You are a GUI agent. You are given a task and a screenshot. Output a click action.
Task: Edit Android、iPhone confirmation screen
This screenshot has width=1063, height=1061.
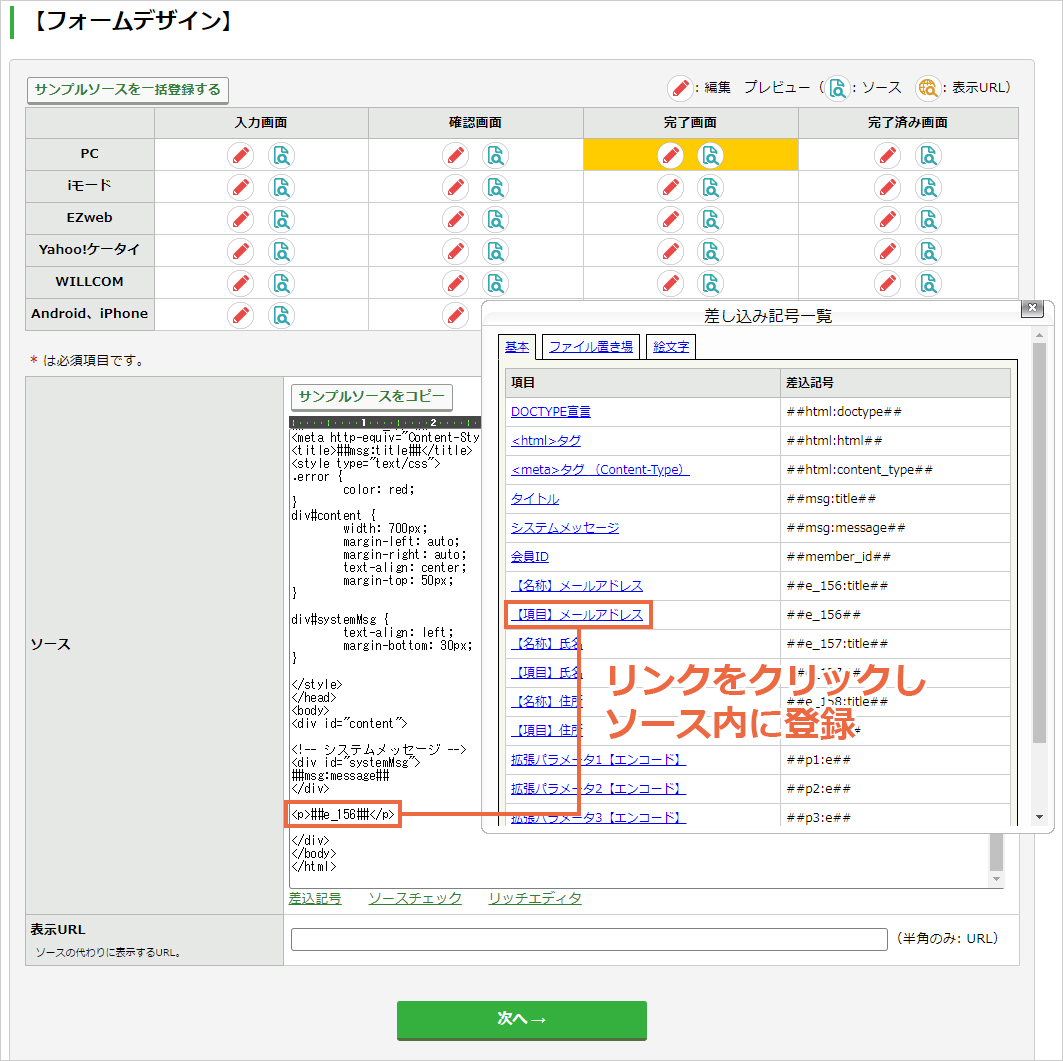coord(456,315)
